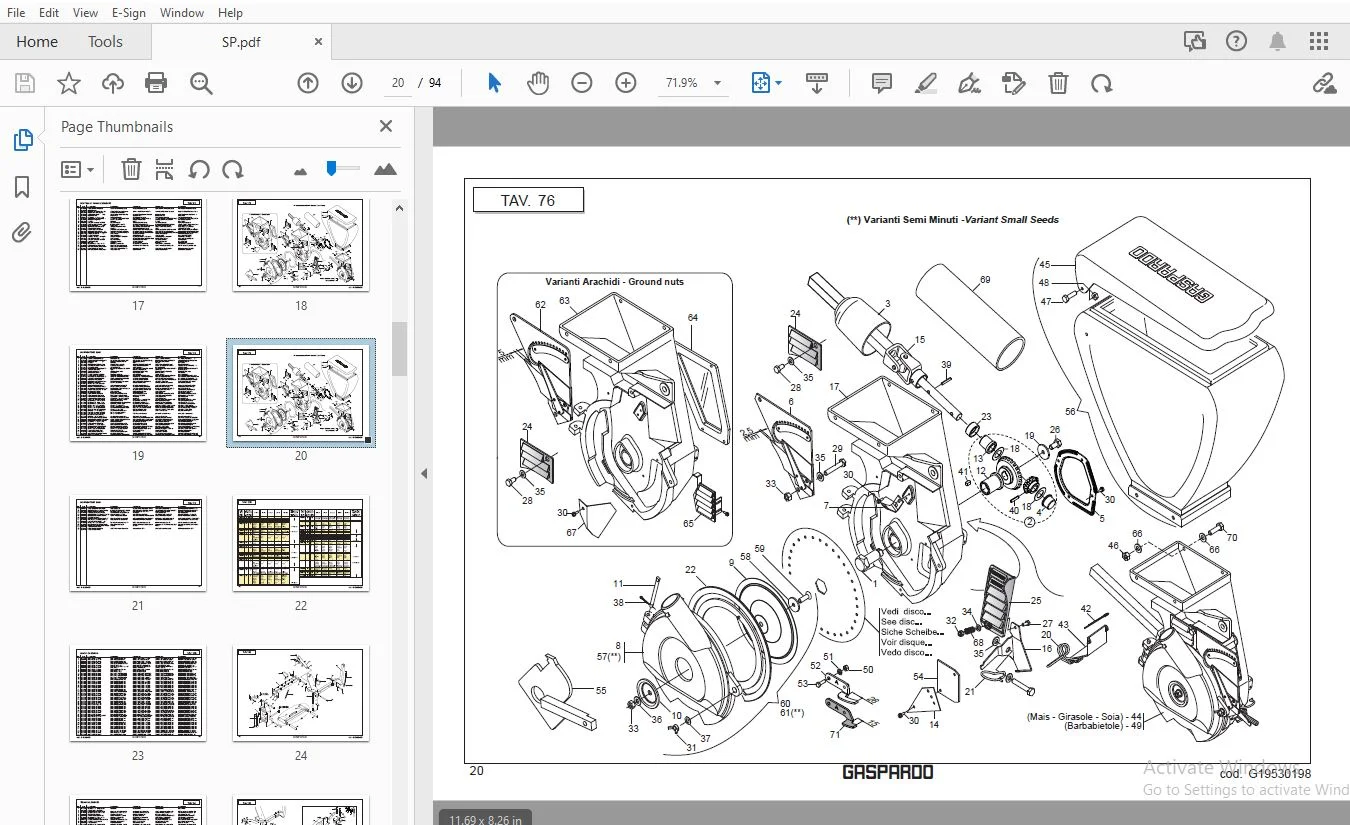Open notifications bell
This screenshot has height=825, width=1350.
tap(1278, 41)
